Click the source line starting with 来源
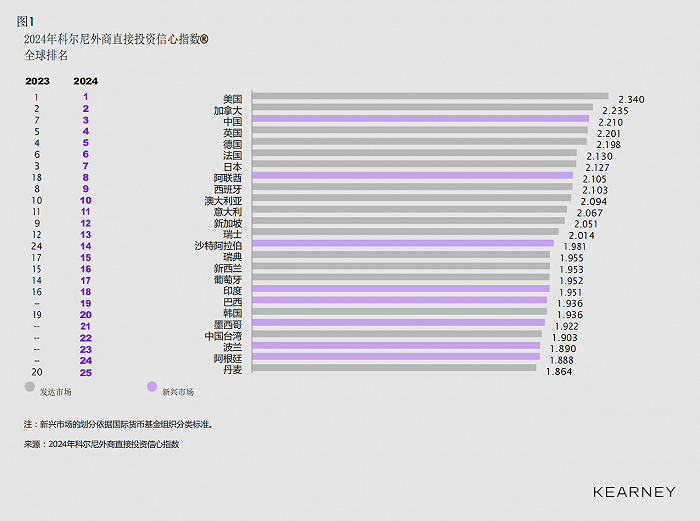Viewport: 700px width, 521px height. click(102, 444)
